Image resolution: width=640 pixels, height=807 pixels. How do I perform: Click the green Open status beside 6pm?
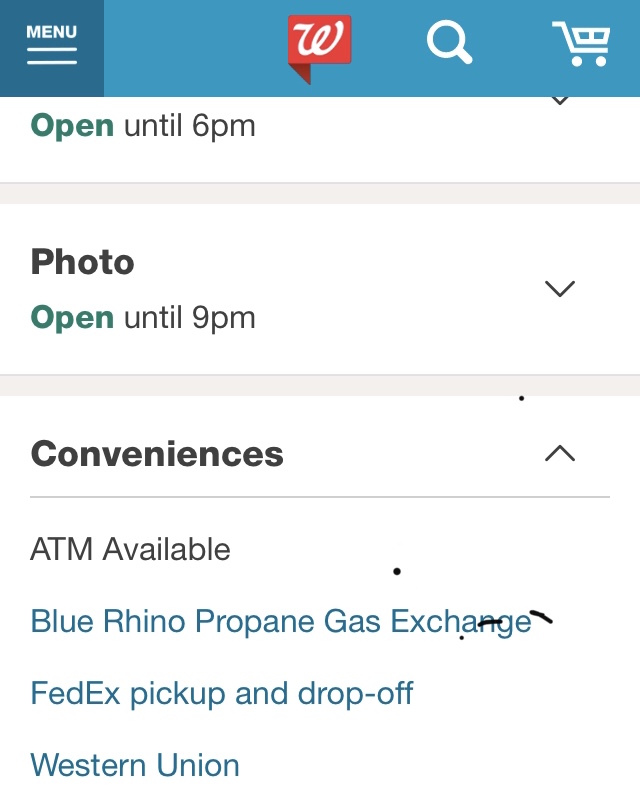72,126
